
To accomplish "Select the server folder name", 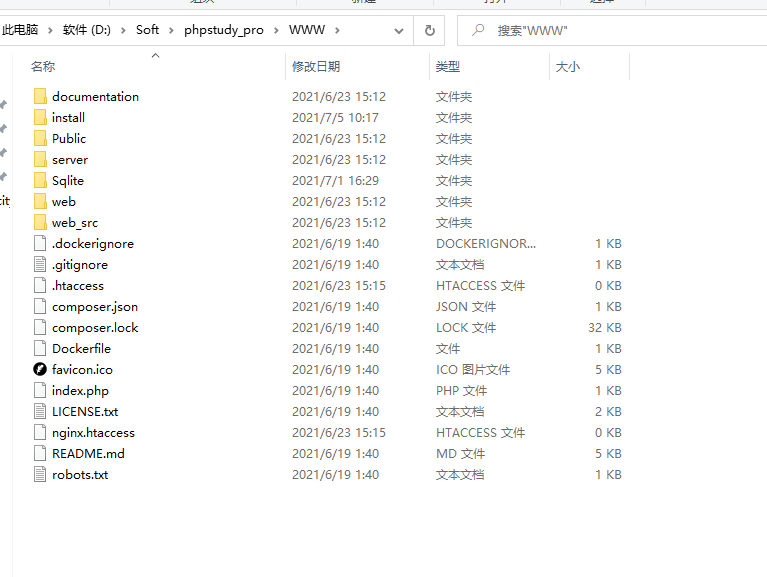I will coord(70,159).
